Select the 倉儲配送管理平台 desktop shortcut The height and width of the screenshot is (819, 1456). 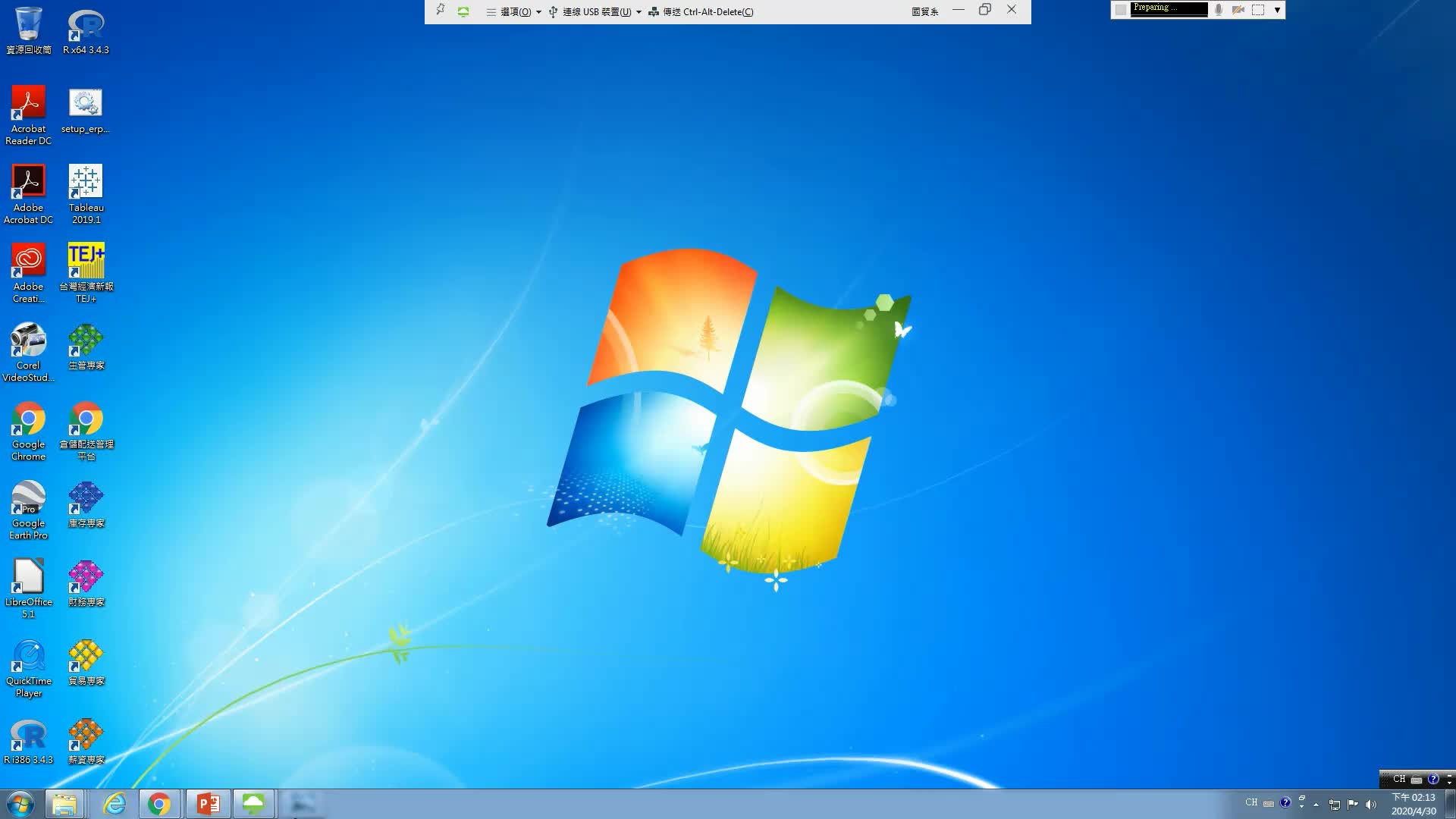pos(86,431)
